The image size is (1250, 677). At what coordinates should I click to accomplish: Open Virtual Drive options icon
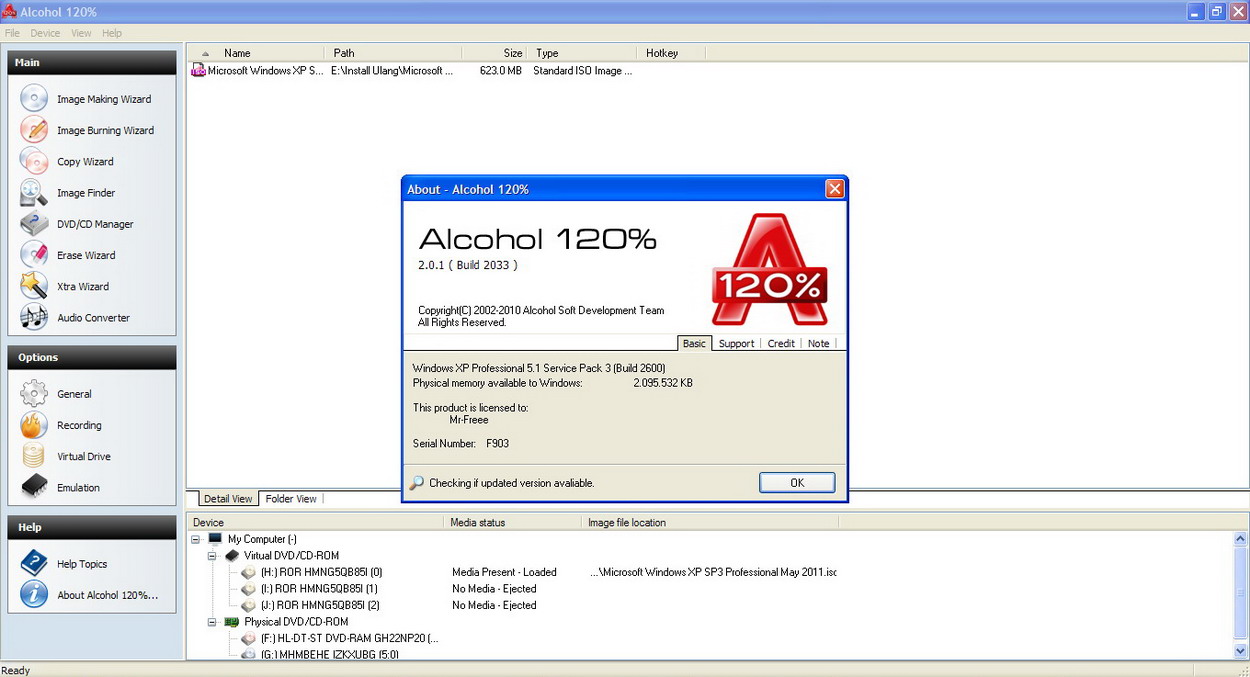[34, 456]
